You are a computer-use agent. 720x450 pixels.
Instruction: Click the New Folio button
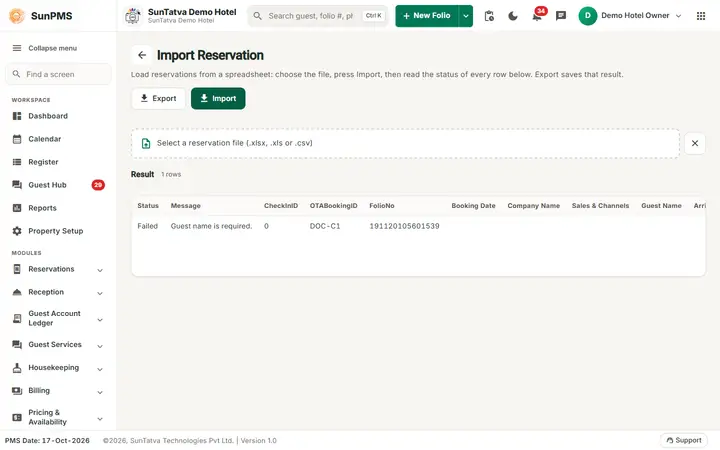tap(427, 16)
